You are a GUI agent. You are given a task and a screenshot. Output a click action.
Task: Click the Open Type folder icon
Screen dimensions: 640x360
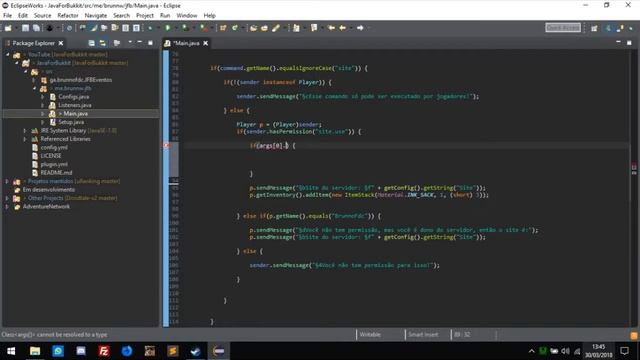[253, 28]
